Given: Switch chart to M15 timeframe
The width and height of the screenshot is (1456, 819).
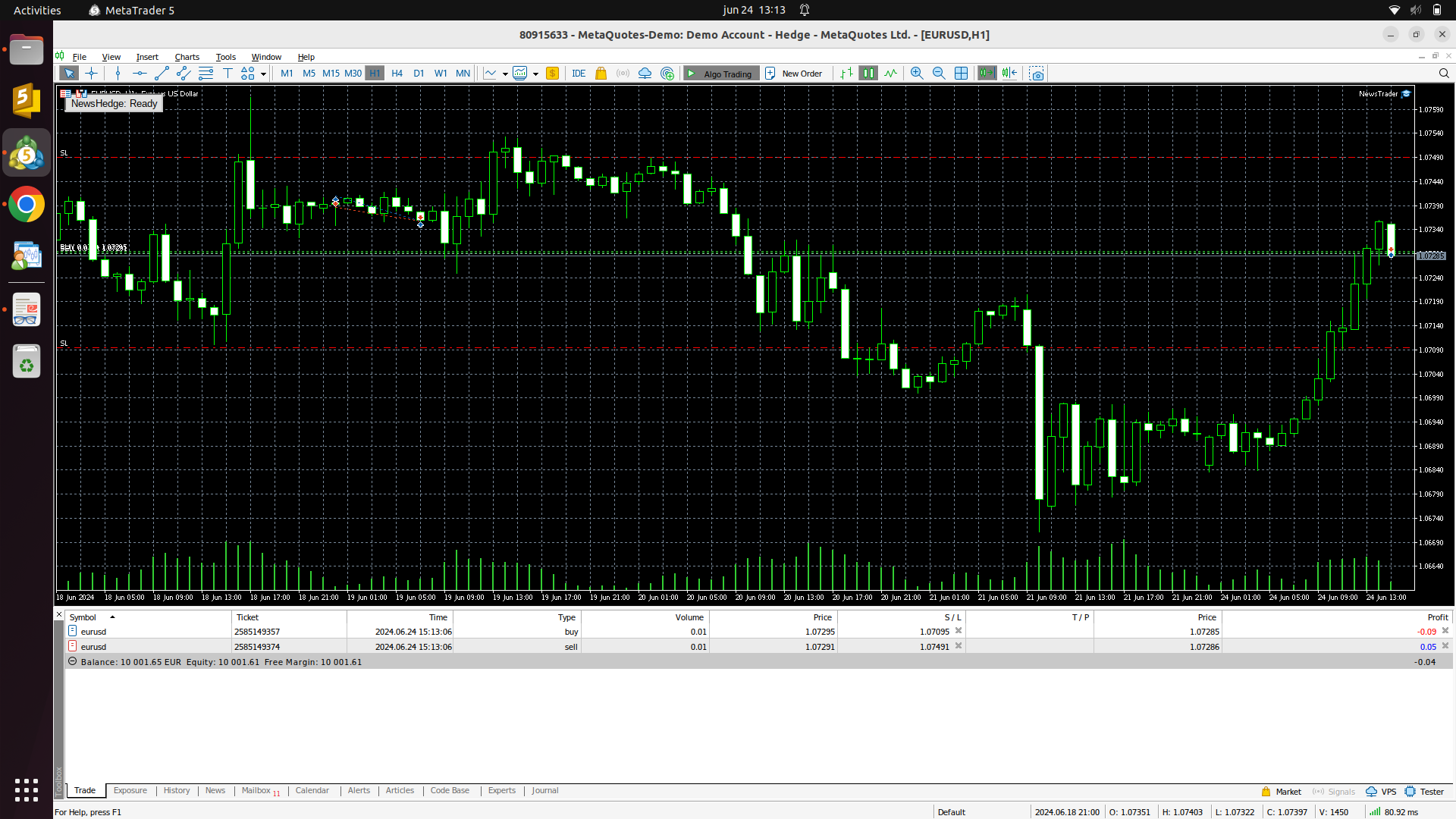Looking at the screenshot, I should point(331,74).
